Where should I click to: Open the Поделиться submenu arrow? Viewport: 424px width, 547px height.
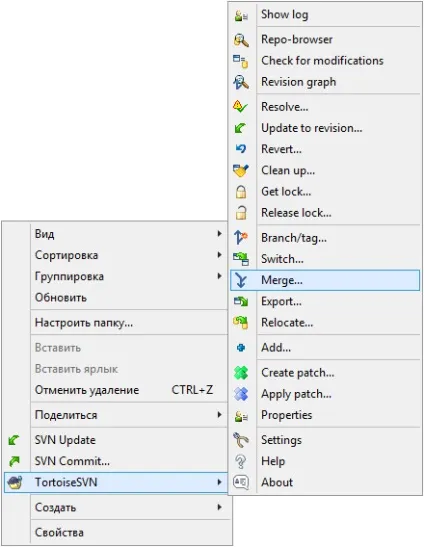pos(219,414)
